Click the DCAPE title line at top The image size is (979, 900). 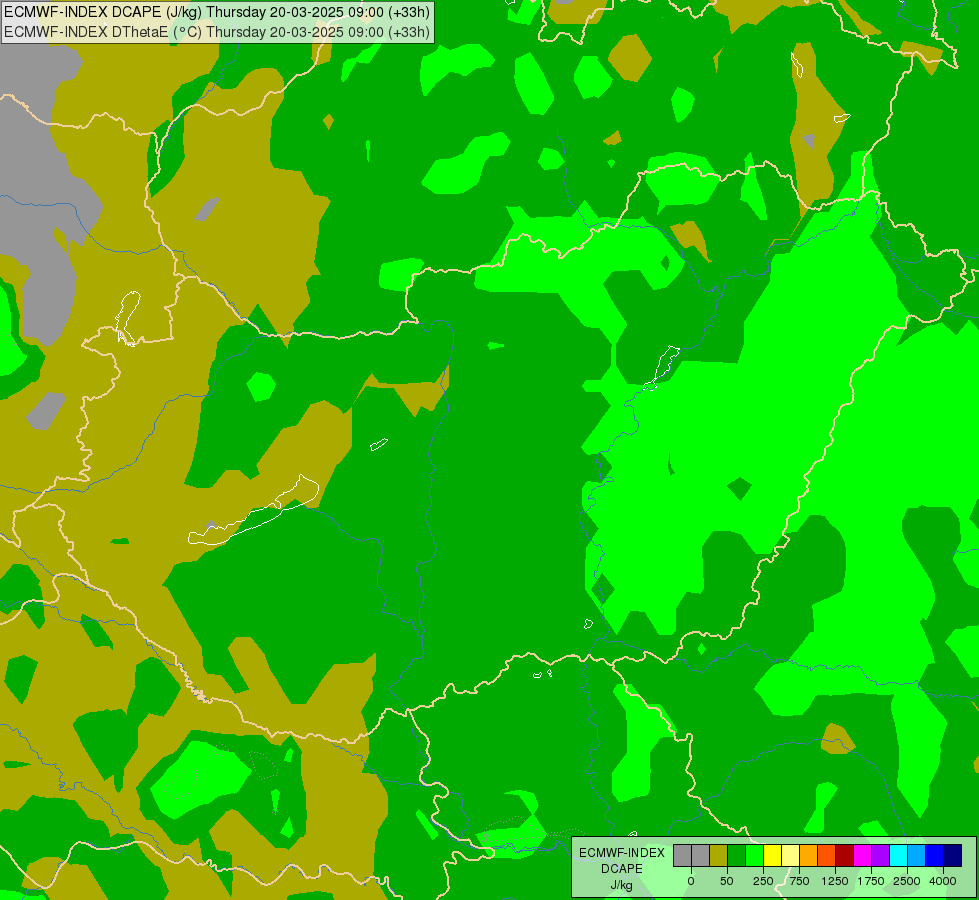217,12
